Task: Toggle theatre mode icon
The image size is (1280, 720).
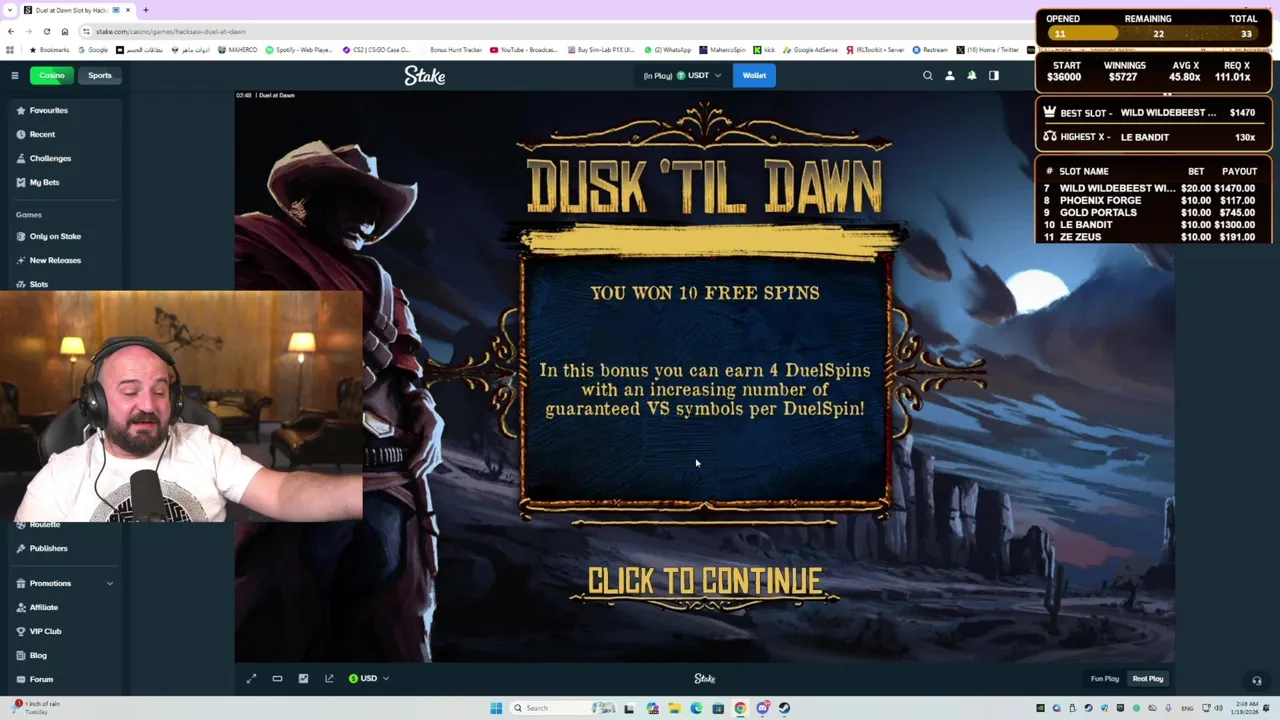Action: [277, 678]
